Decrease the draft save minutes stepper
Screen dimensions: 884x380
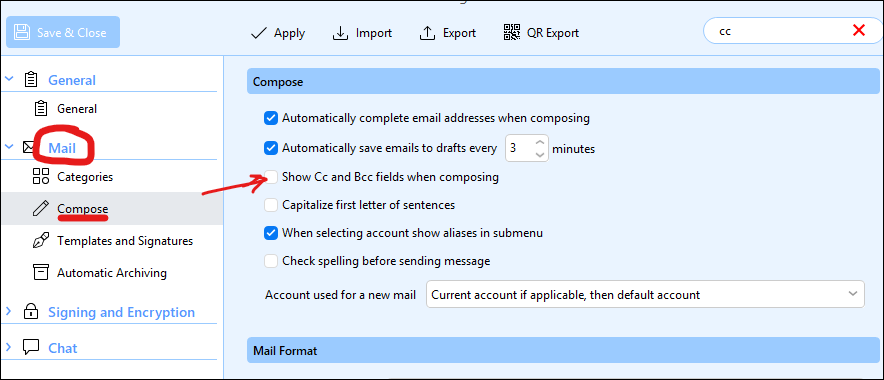[540, 154]
